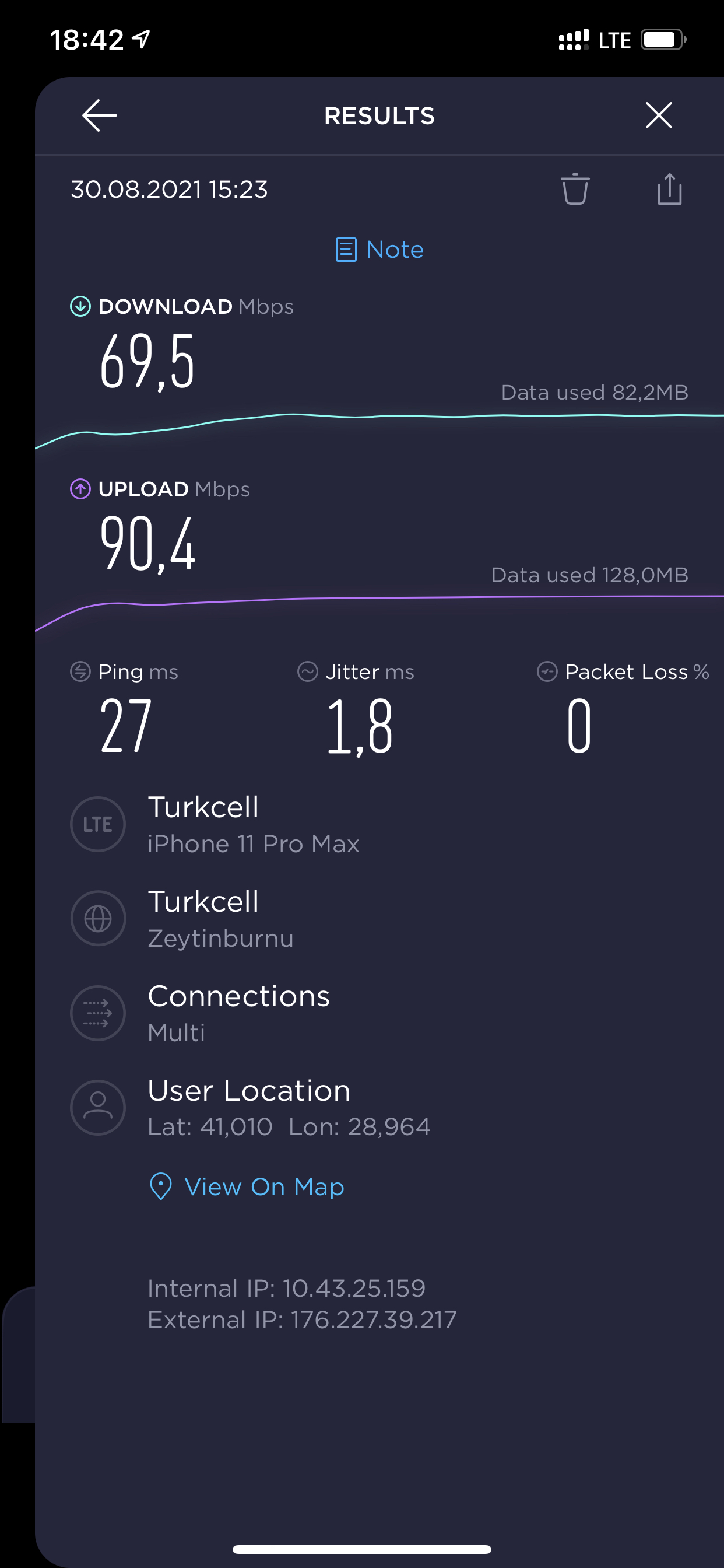Screen dimensions: 724x1568
Task: Tap the Connections Multi arrows icon
Action: point(98,1013)
